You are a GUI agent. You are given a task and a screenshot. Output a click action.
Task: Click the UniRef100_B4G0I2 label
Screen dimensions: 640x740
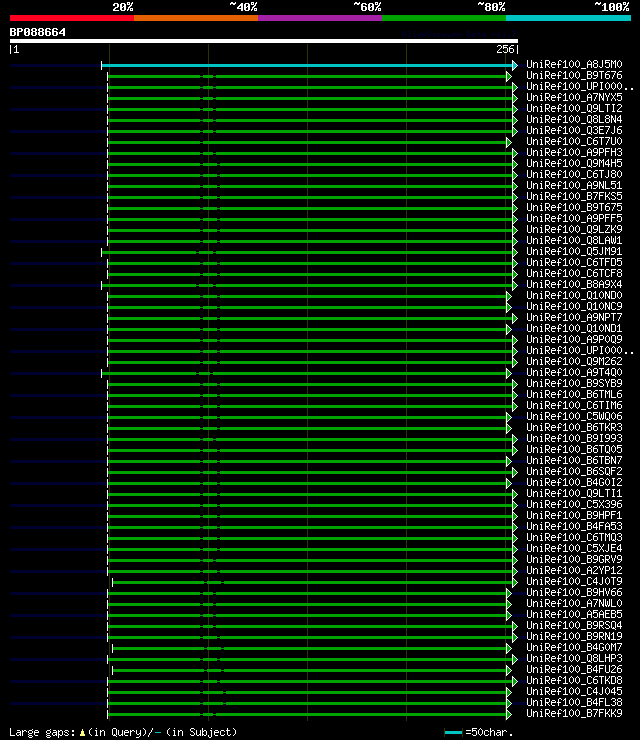coord(574,482)
